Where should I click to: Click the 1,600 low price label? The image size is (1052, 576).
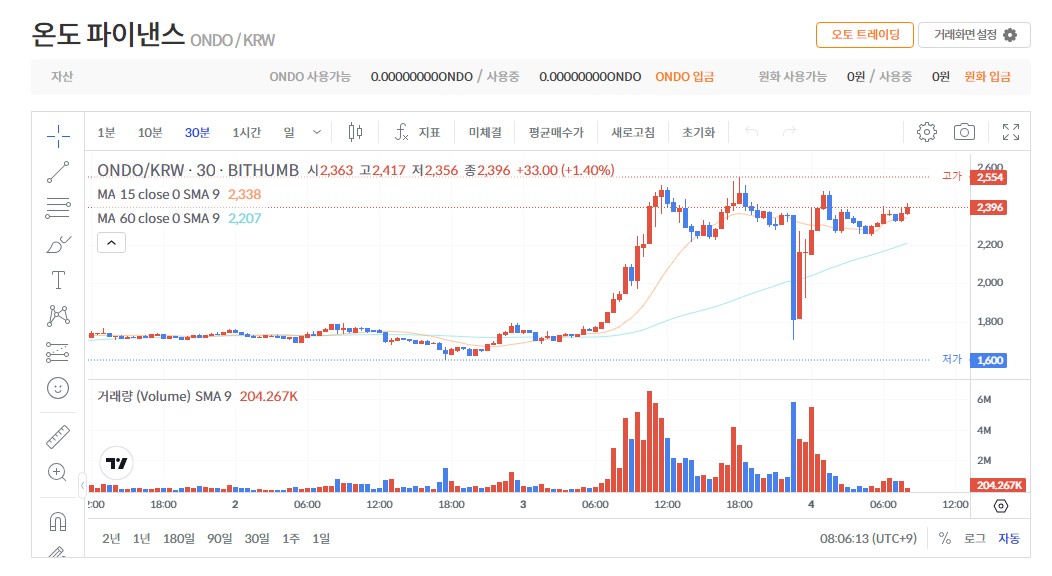tap(990, 360)
